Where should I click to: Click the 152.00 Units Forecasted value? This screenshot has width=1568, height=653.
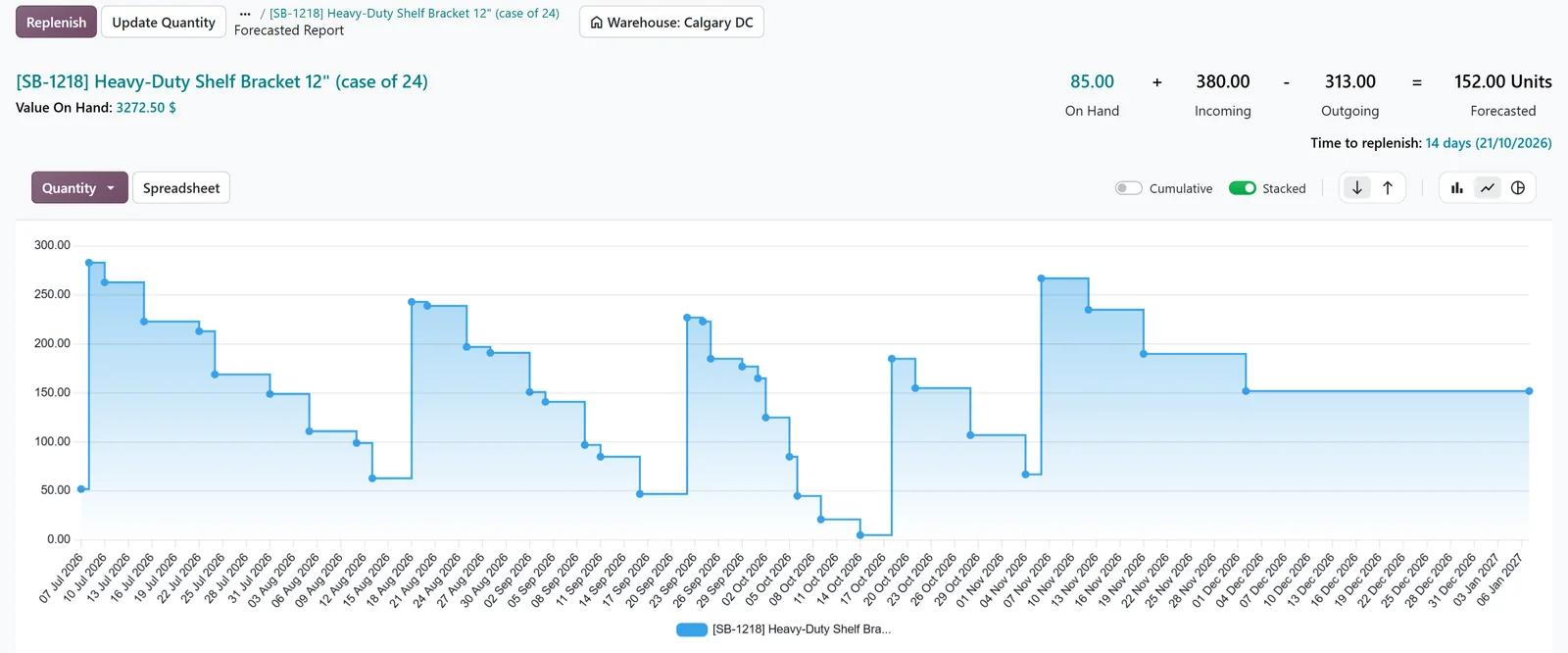tap(1503, 82)
